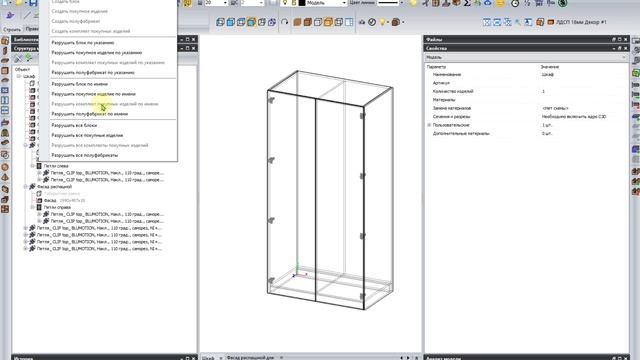Toggle the layer visibility bulb beside 'Модель'

click(x=285, y=3)
